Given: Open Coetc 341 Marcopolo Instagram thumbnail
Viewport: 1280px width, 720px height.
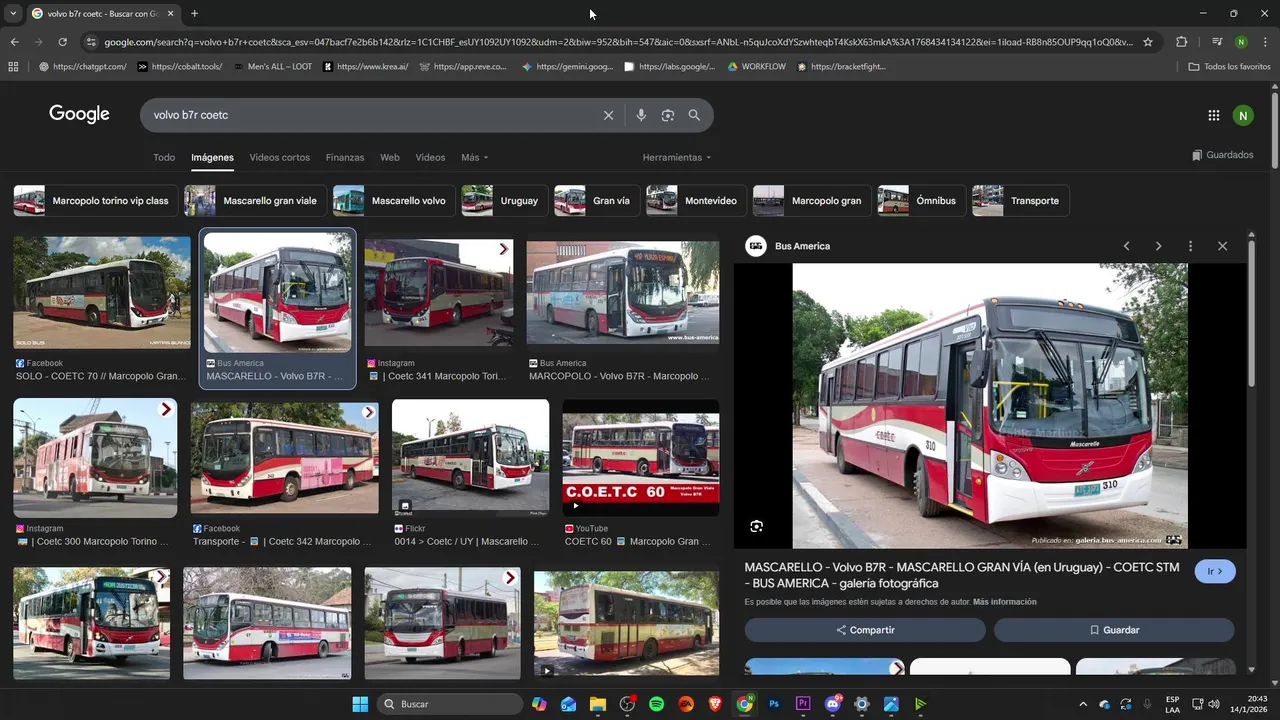Looking at the screenshot, I should (439, 293).
